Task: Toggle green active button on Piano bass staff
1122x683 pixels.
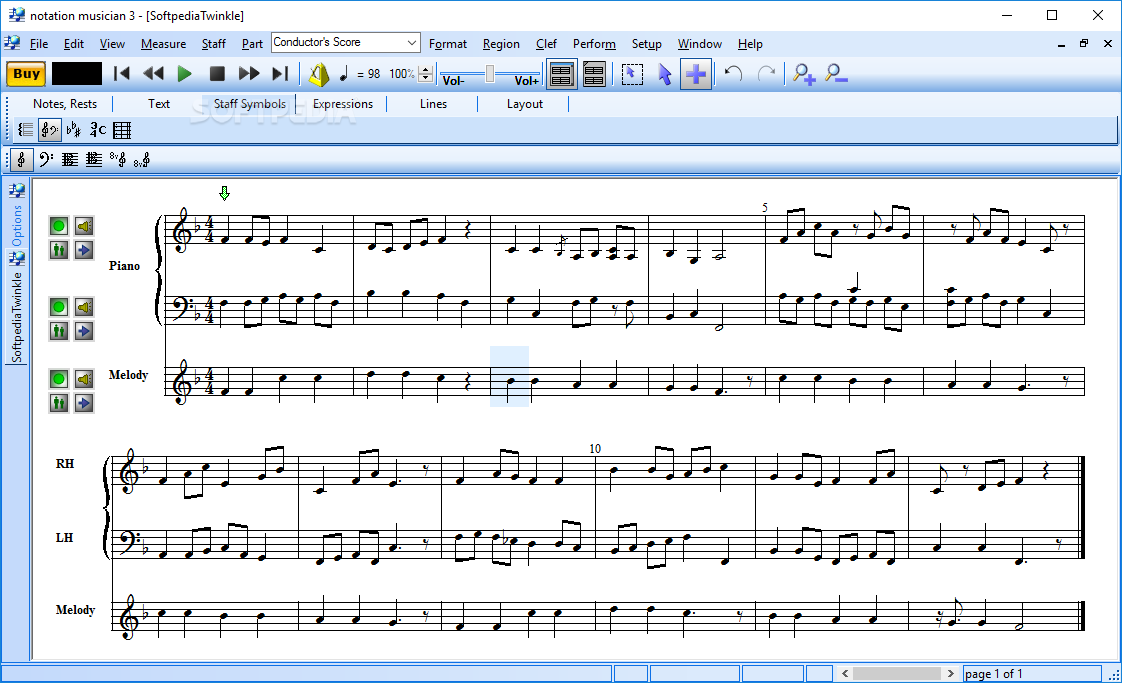Action: tap(59, 307)
